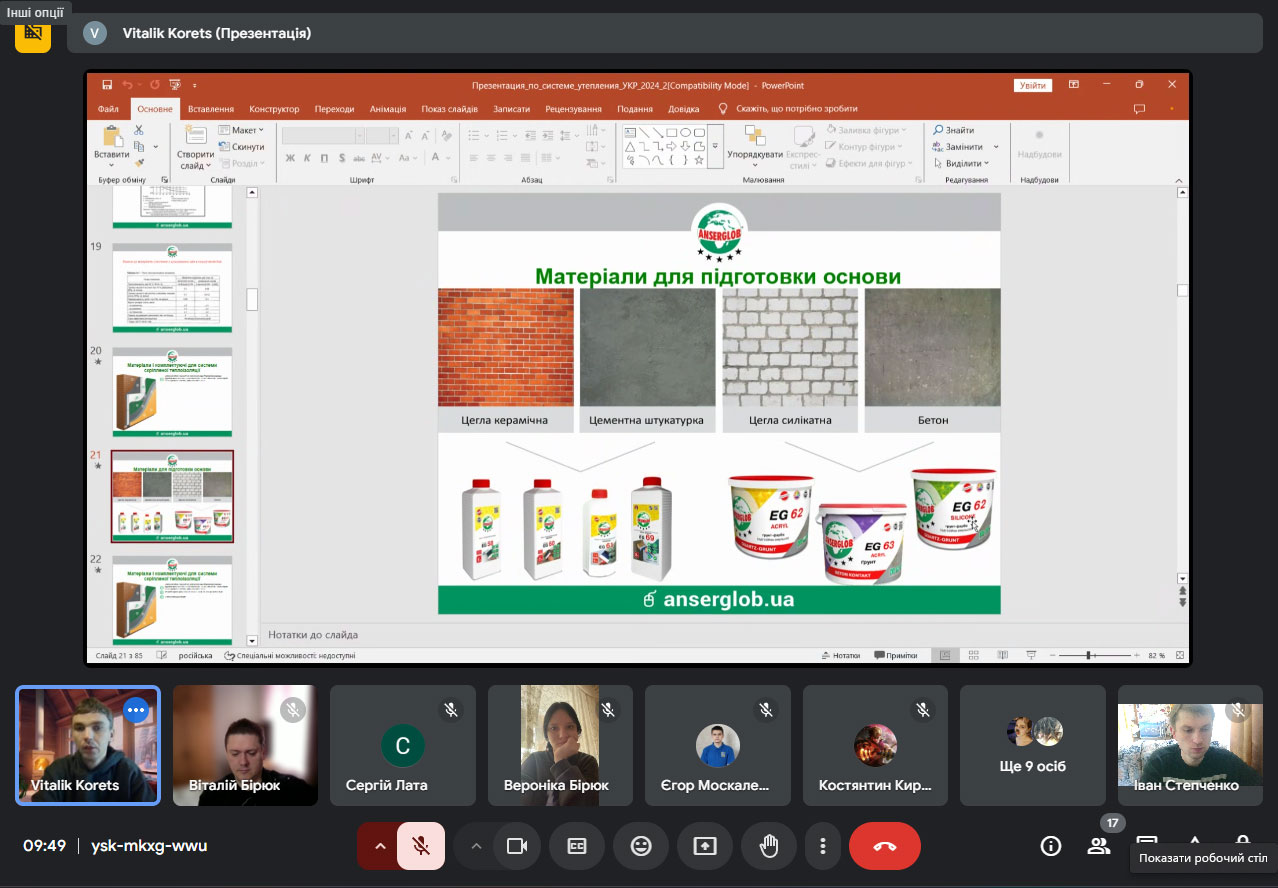Toggle Comments (Примітки) pane in status bar
Screen dimensions: 1278x888
896,655
